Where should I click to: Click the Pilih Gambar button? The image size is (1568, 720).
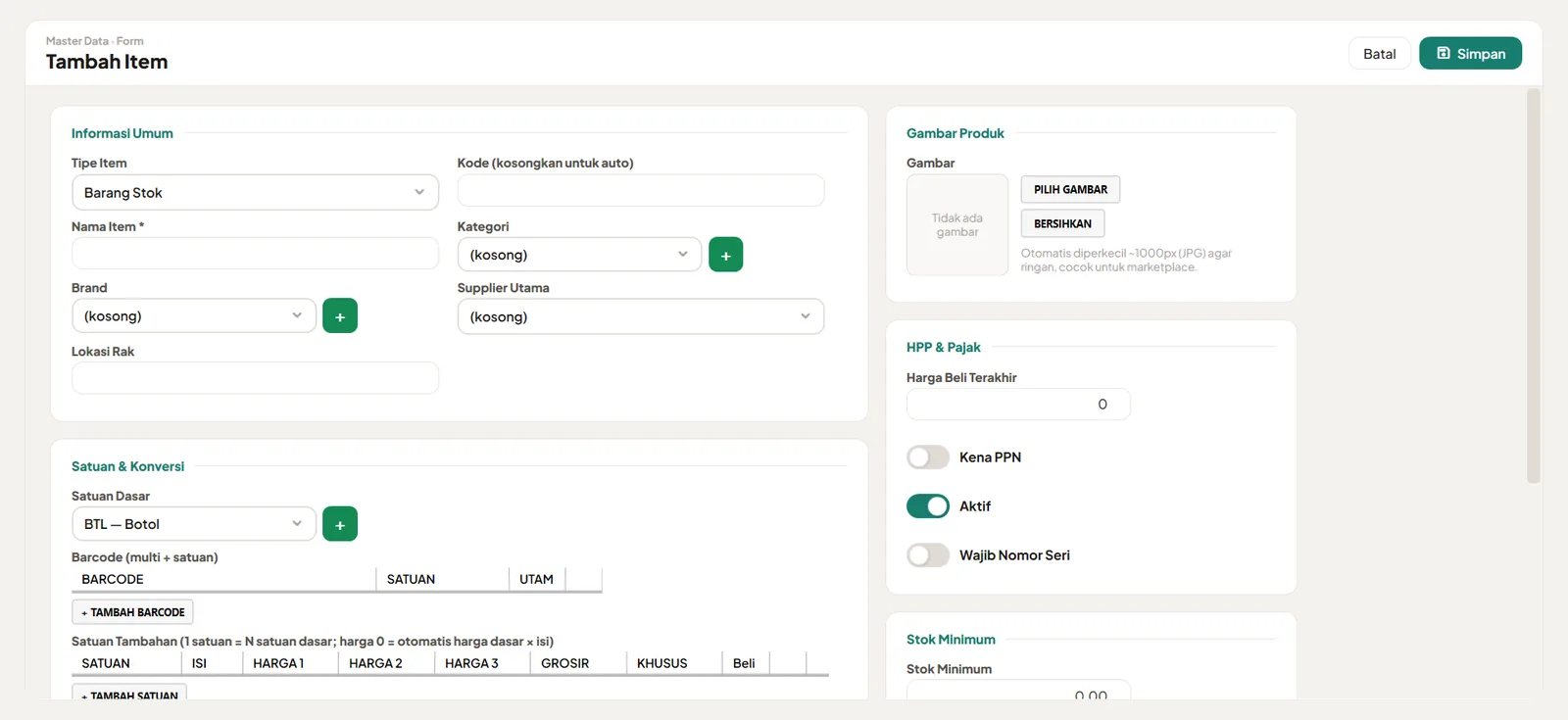click(x=1070, y=189)
